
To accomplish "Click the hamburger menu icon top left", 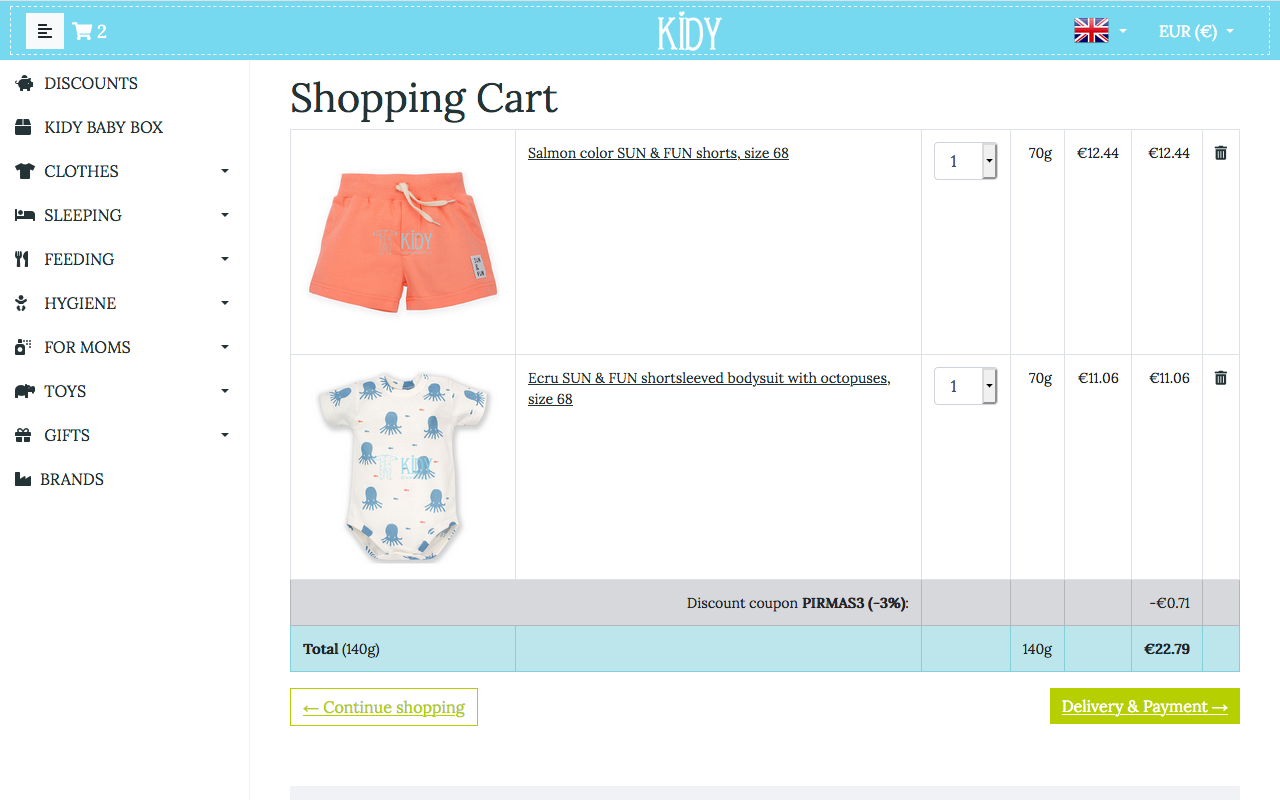I will 44,31.
